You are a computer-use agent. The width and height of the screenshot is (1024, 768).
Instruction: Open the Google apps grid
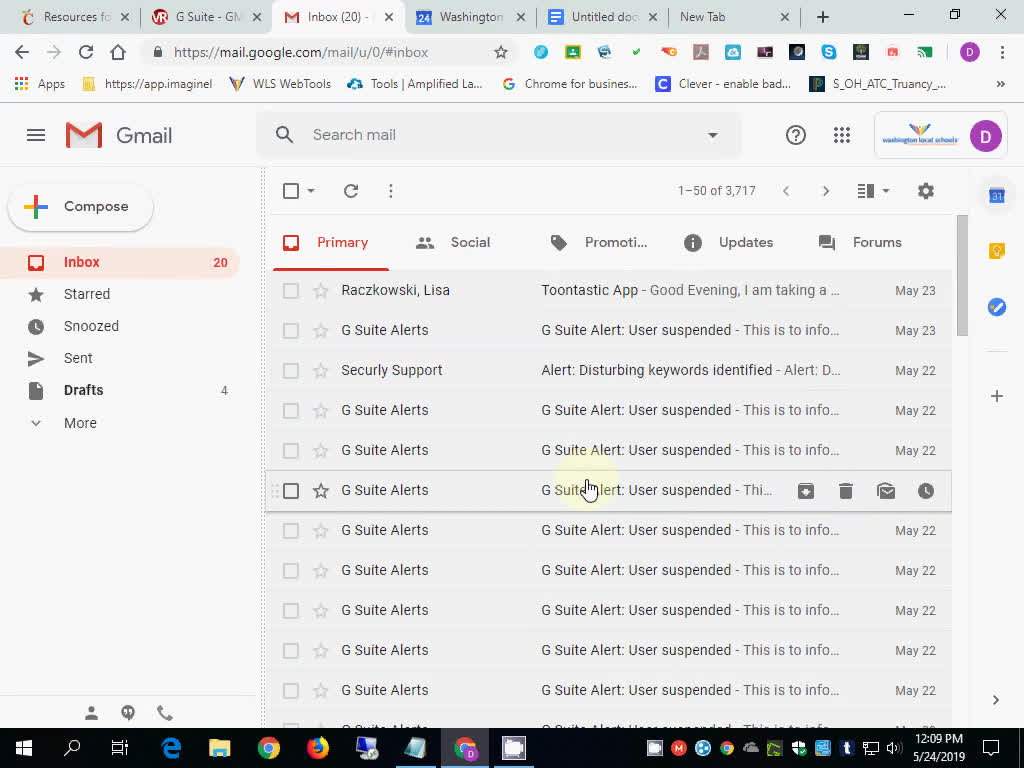point(842,134)
